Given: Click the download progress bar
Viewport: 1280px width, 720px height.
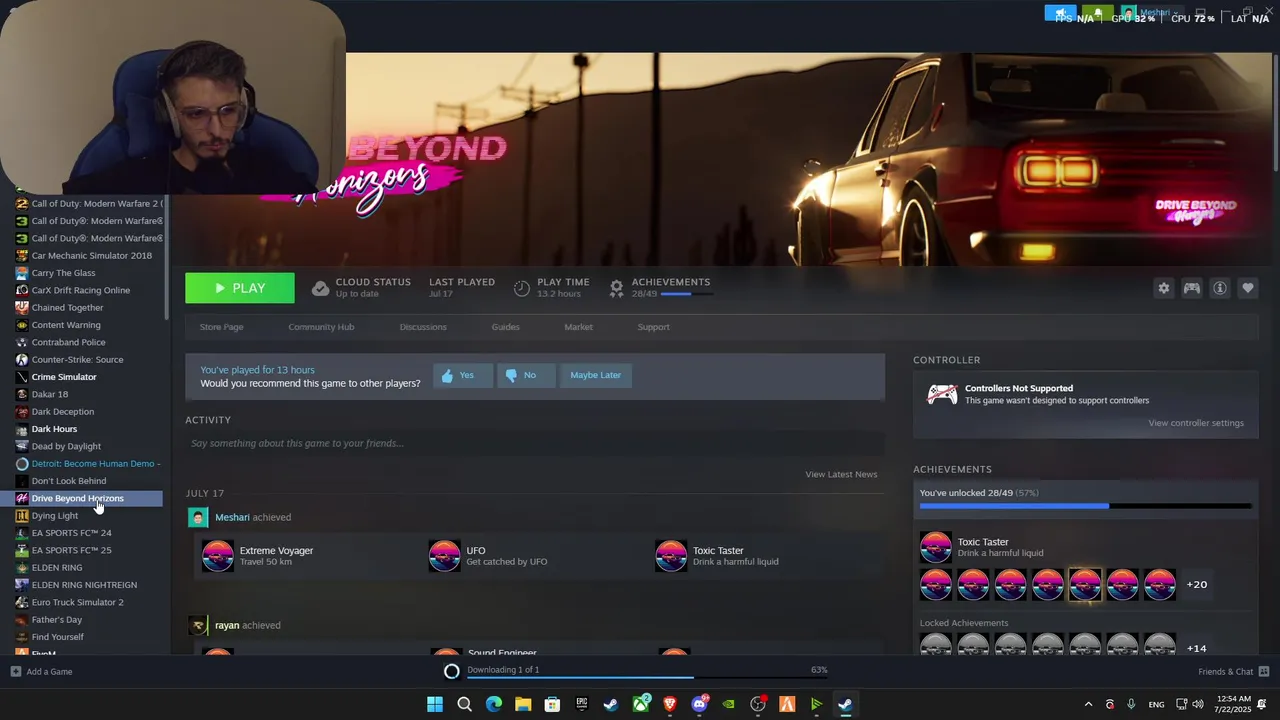Looking at the screenshot, I should click(647, 679).
